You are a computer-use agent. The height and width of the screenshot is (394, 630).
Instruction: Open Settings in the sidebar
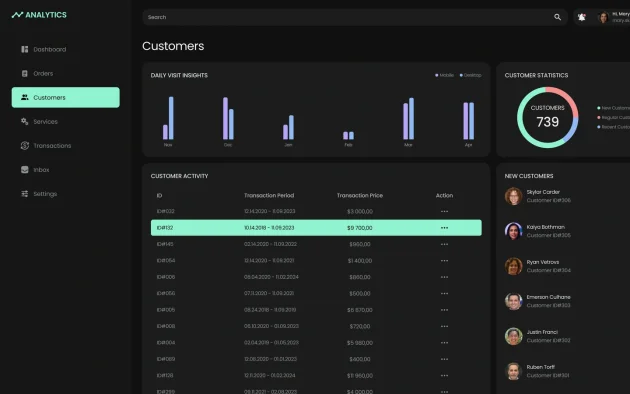pyautogui.click(x=39, y=194)
